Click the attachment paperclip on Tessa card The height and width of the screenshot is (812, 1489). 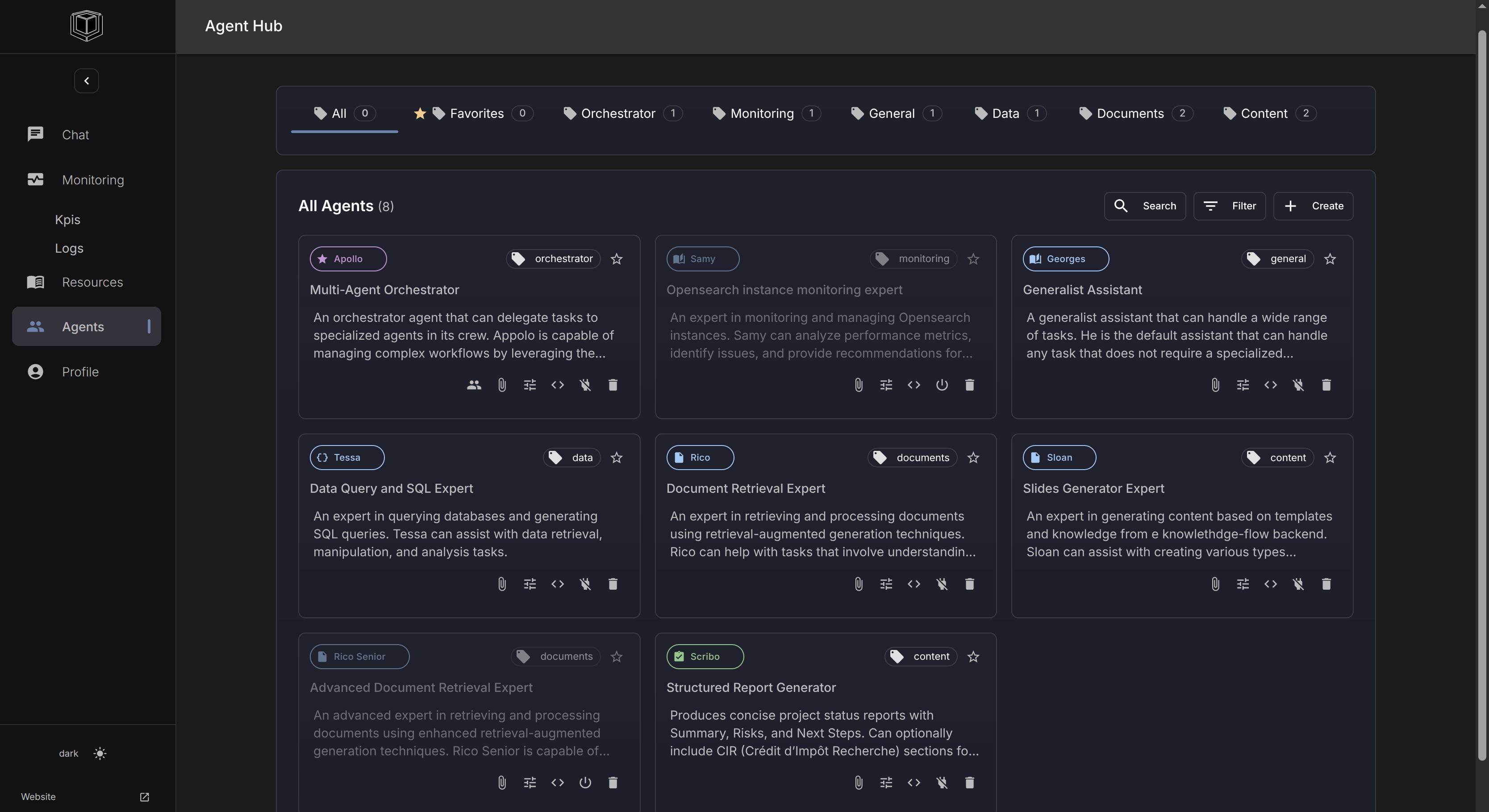coord(502,584)
